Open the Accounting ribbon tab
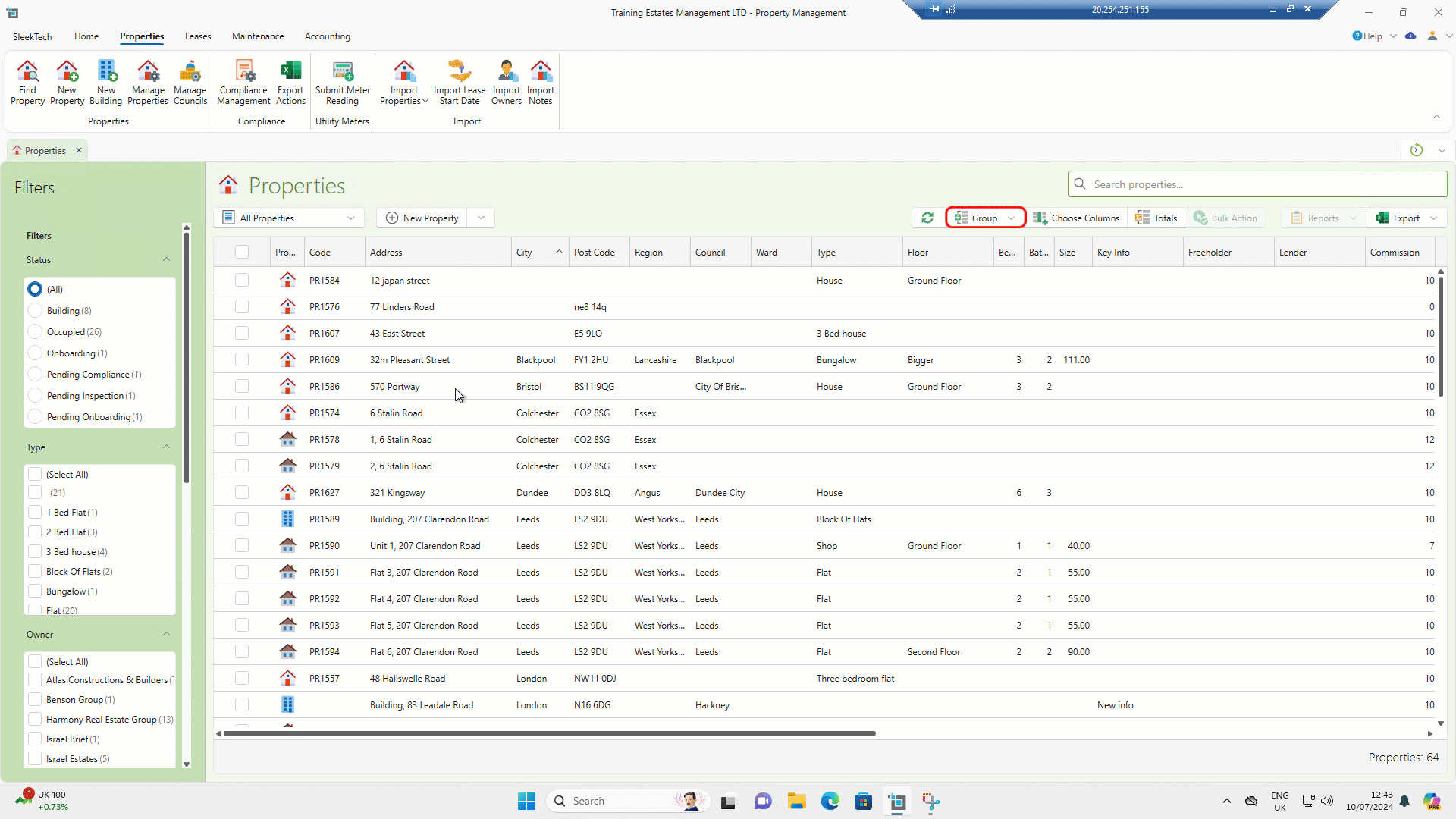 327,36
